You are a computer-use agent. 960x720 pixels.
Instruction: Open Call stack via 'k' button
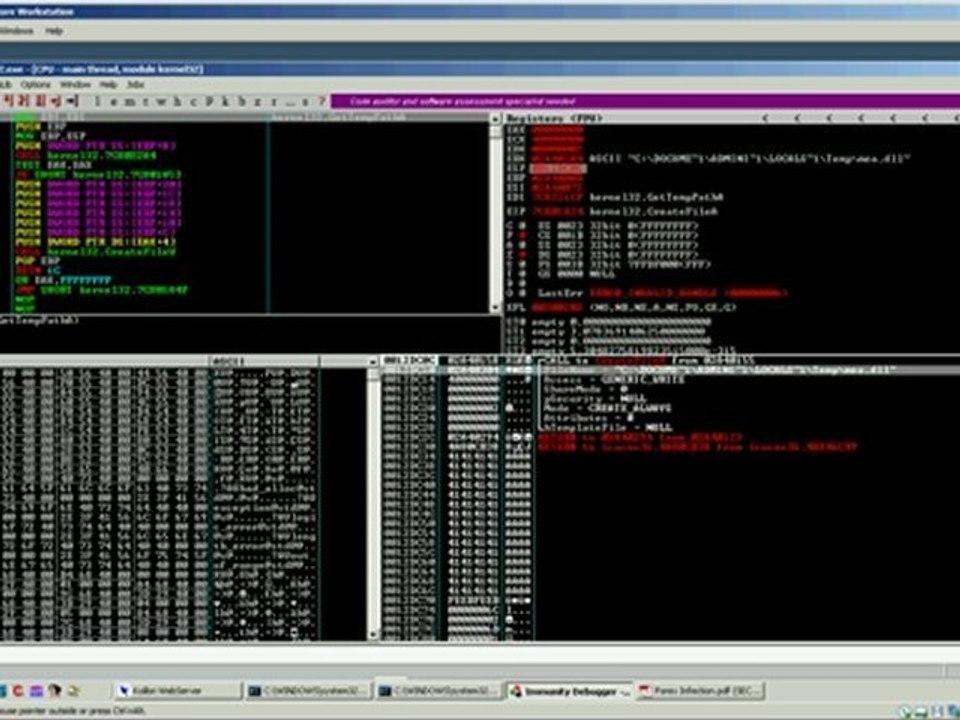(225, 102)
